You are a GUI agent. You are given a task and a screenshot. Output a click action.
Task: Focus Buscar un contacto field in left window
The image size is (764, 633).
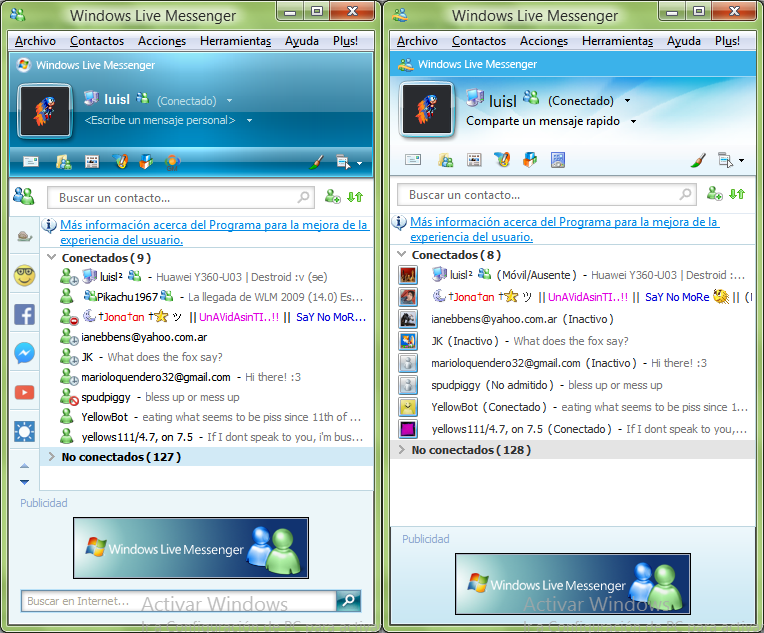pos(181,198)
